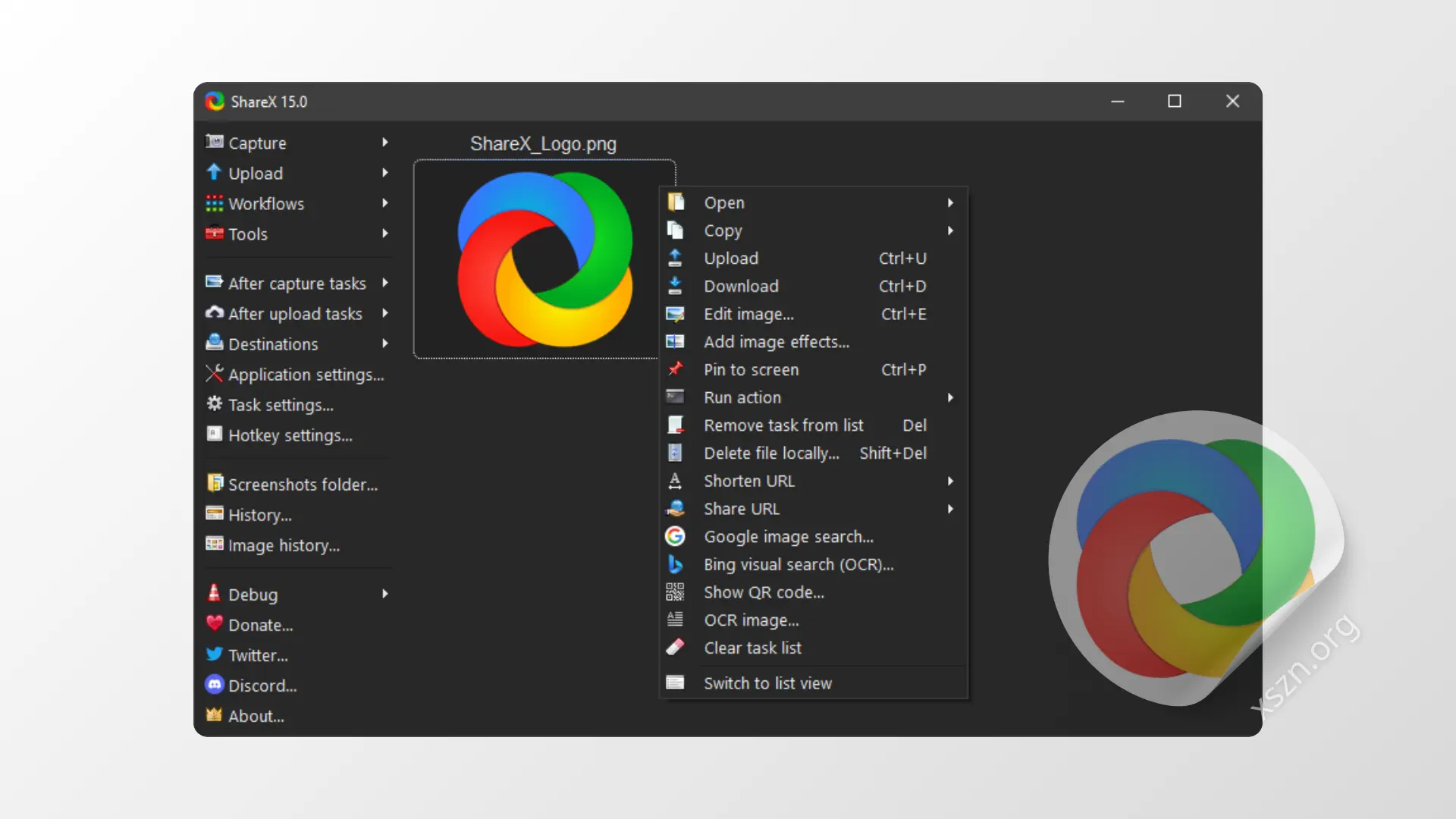Expand the Shorten URL submenu arrow
The height and width of the screenshot is (819, 1456).
[x=950, y=481]
